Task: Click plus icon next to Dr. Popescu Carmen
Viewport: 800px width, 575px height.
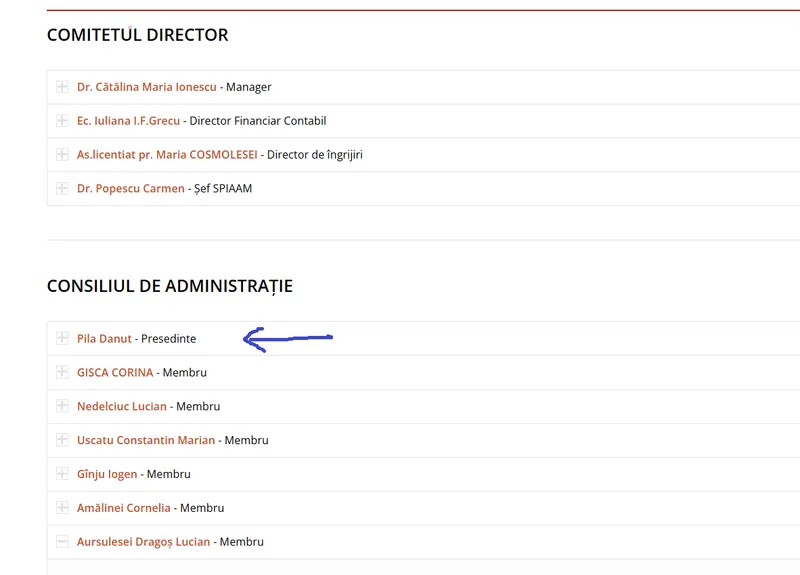Action: click(62, 188)
